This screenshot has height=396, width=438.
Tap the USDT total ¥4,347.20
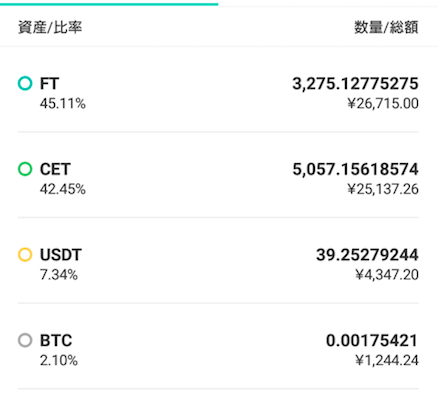[x=387, y=275]
